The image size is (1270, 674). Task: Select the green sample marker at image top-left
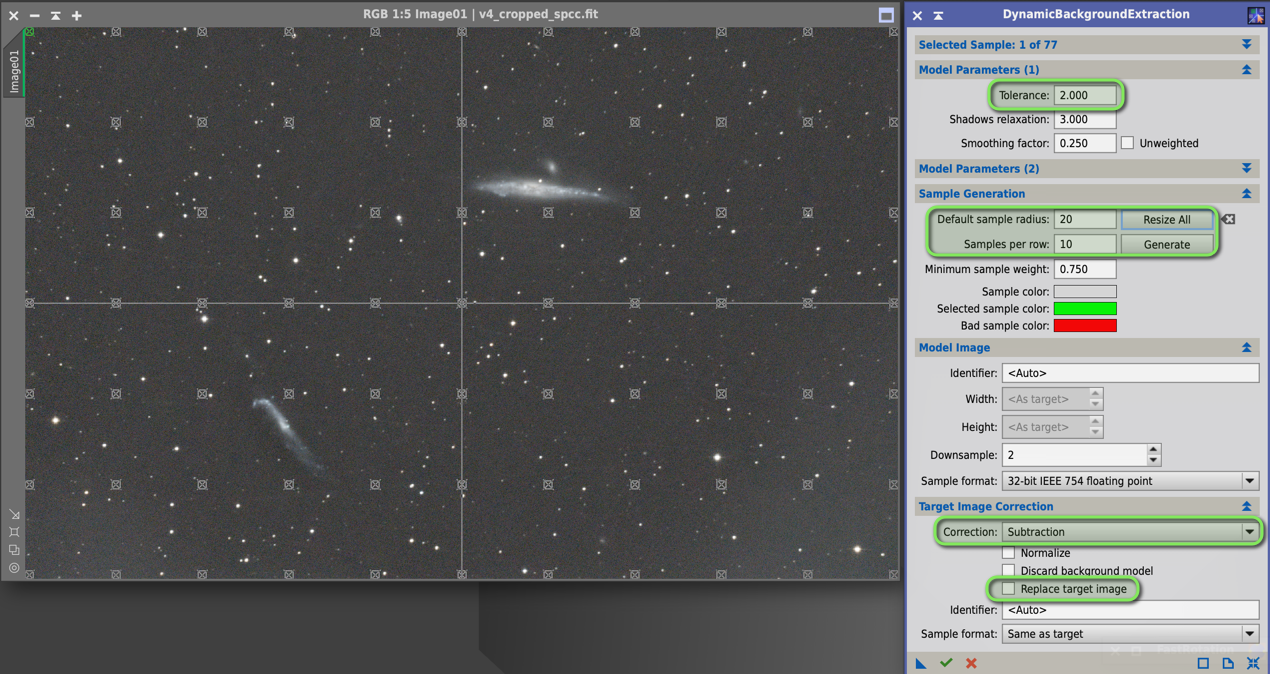click(29, 32)
